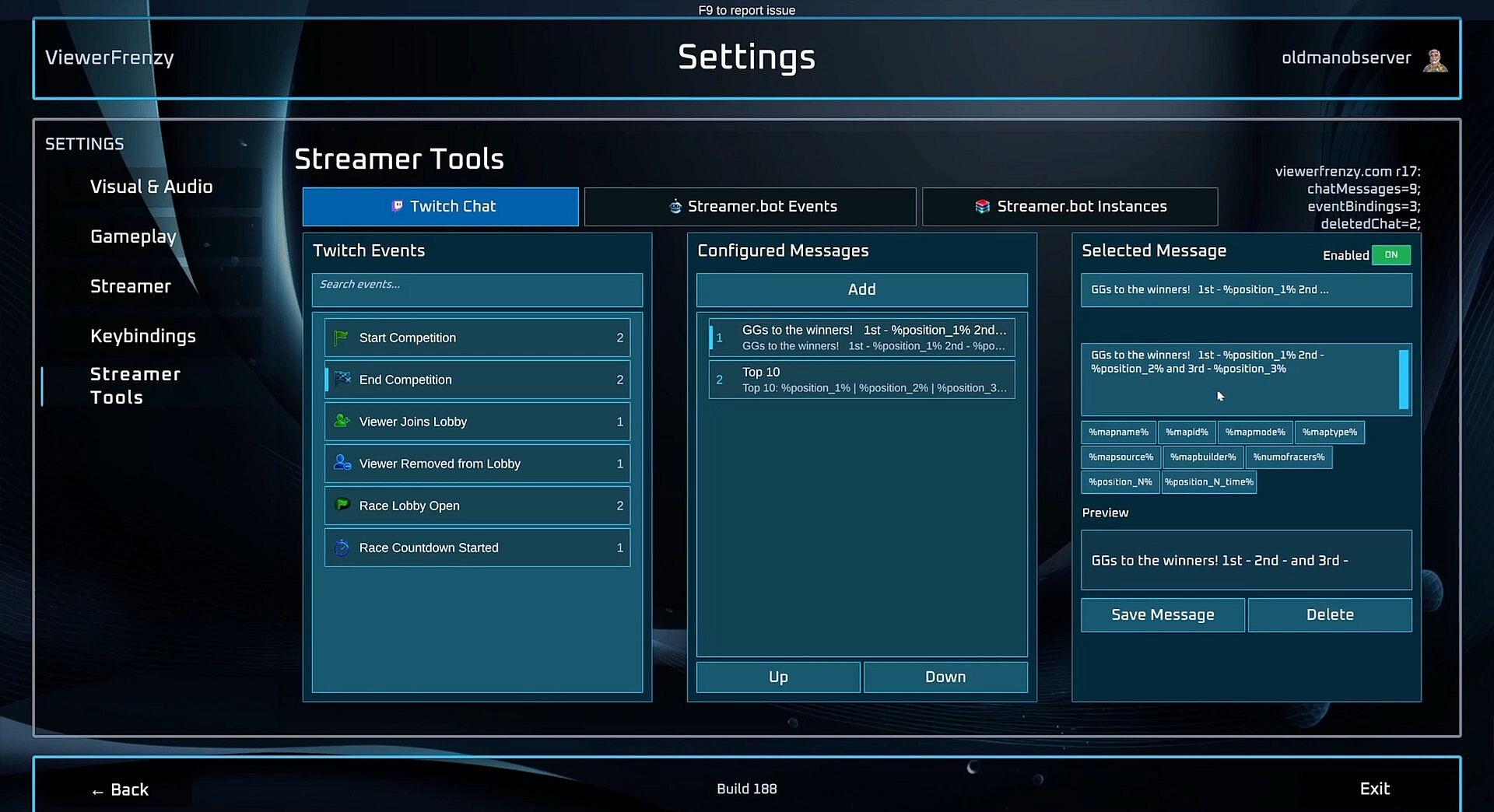The width and height of the screenshot is (1494, 812).
Task: Click the Viewer Removed from Lobby icon
Action: [342, 463]
